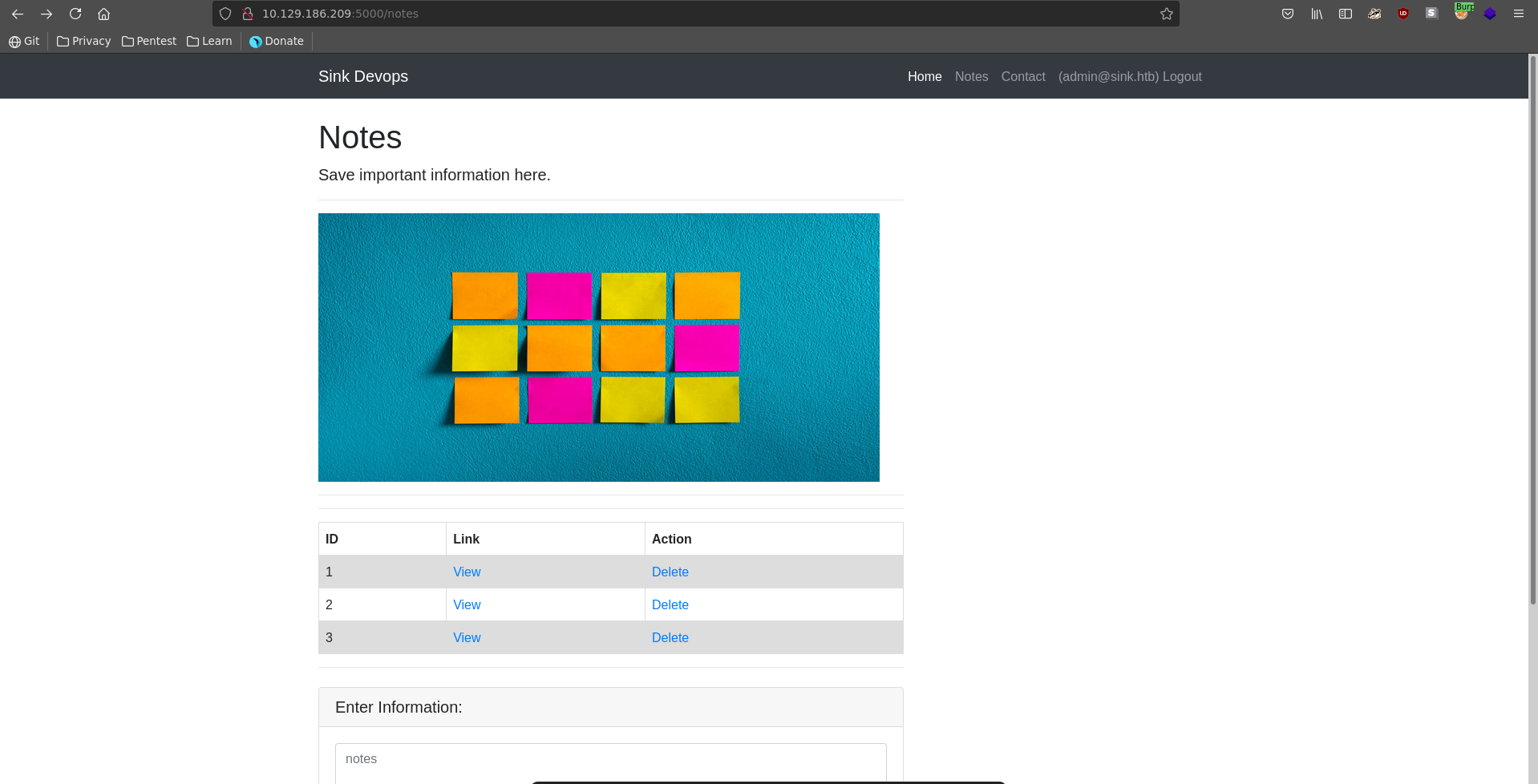View the note with ID 2

467,605
